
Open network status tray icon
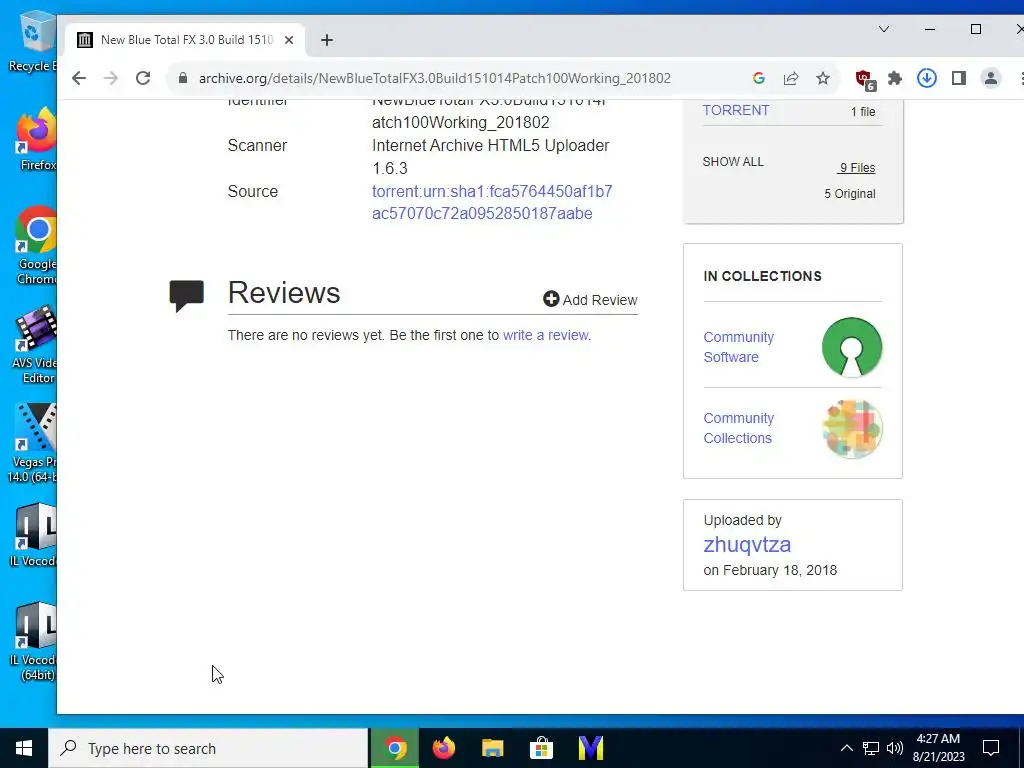(x=871, y=748)
